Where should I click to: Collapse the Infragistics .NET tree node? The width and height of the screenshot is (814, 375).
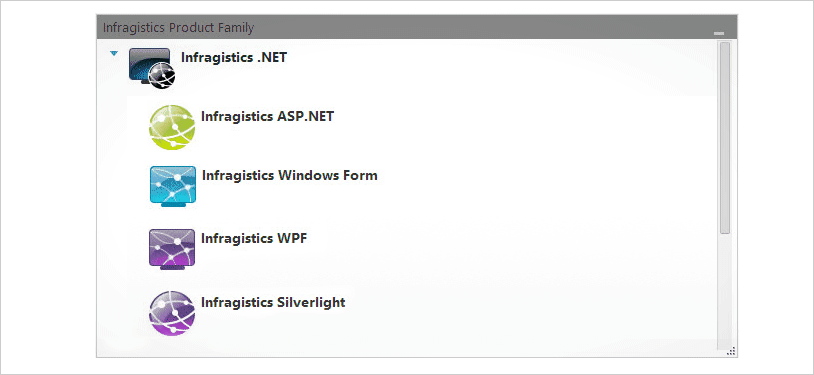(114, 53)
